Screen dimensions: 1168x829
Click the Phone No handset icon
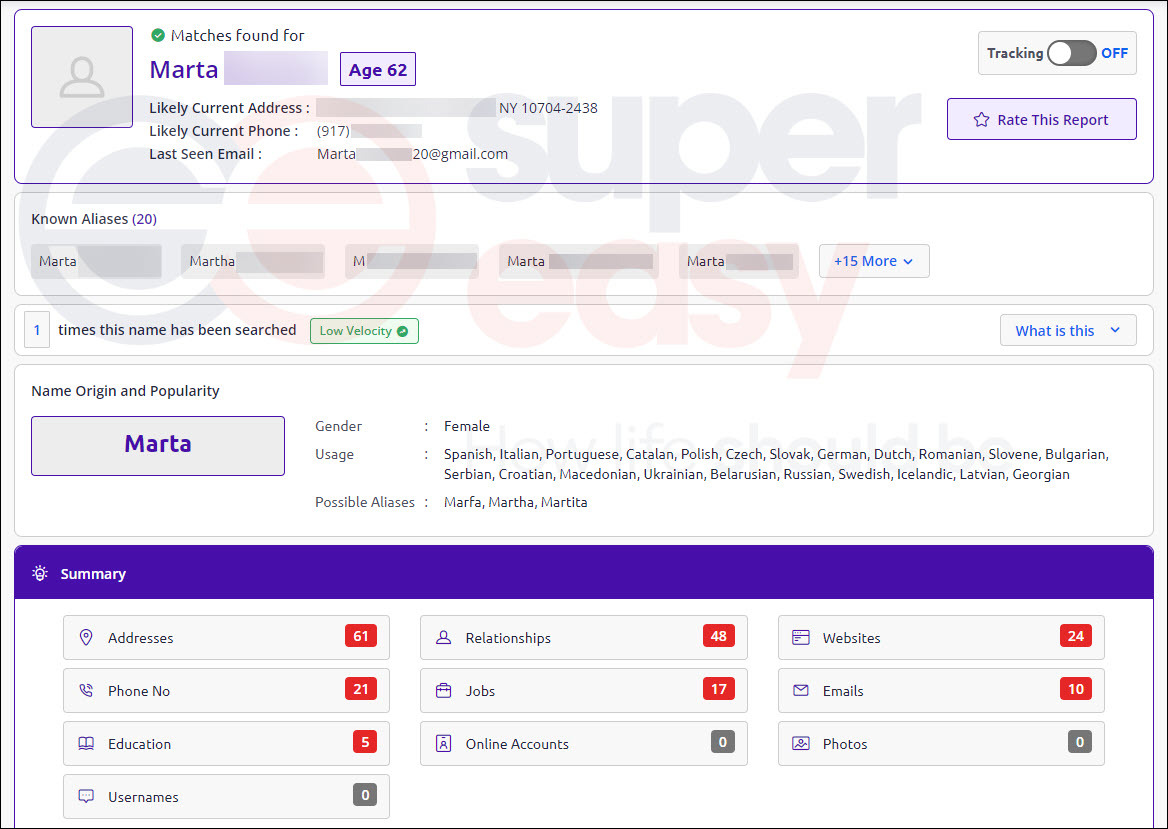(86, 690)
